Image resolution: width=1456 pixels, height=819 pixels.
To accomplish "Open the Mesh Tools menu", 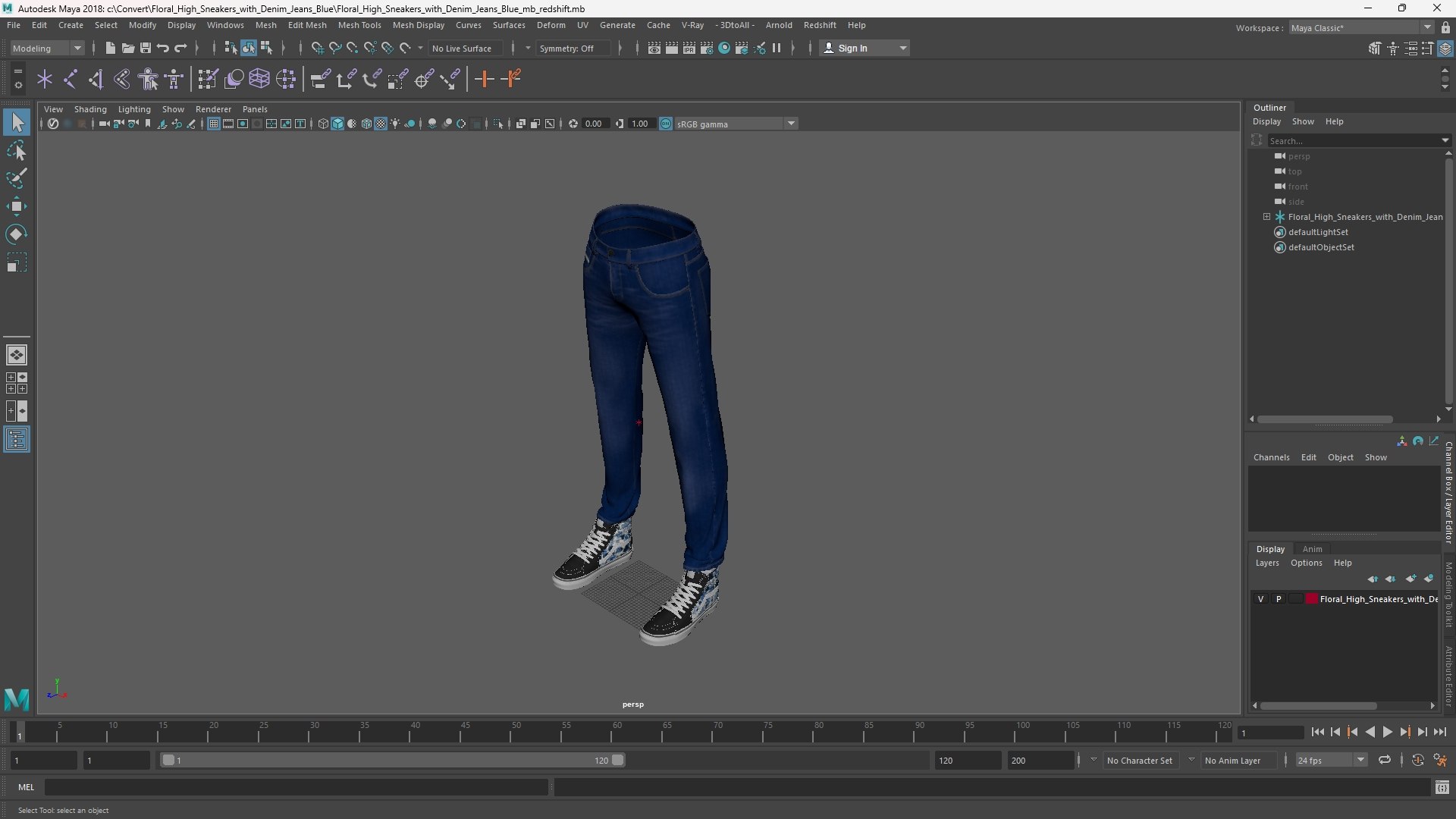I will coord(359,25).
